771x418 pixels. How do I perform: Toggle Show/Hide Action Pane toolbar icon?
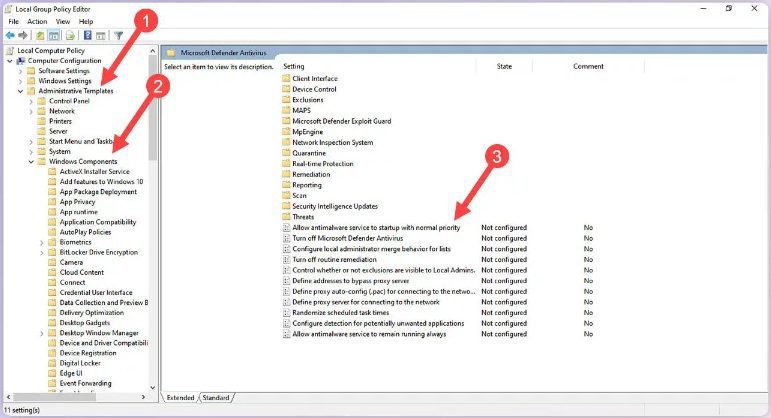tap(101, 35)
